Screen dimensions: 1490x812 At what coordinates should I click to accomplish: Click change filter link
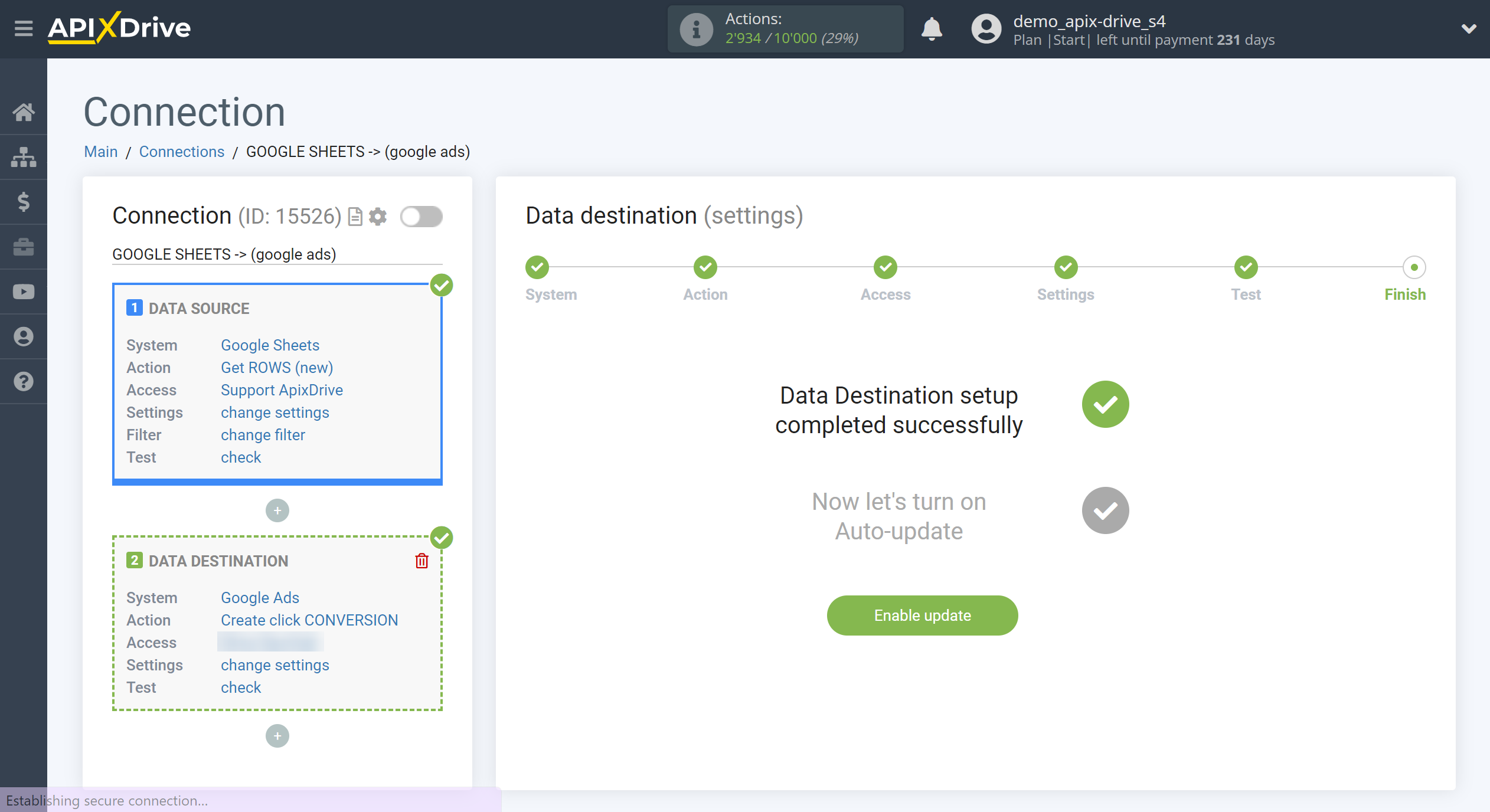(x=263, y=435)
